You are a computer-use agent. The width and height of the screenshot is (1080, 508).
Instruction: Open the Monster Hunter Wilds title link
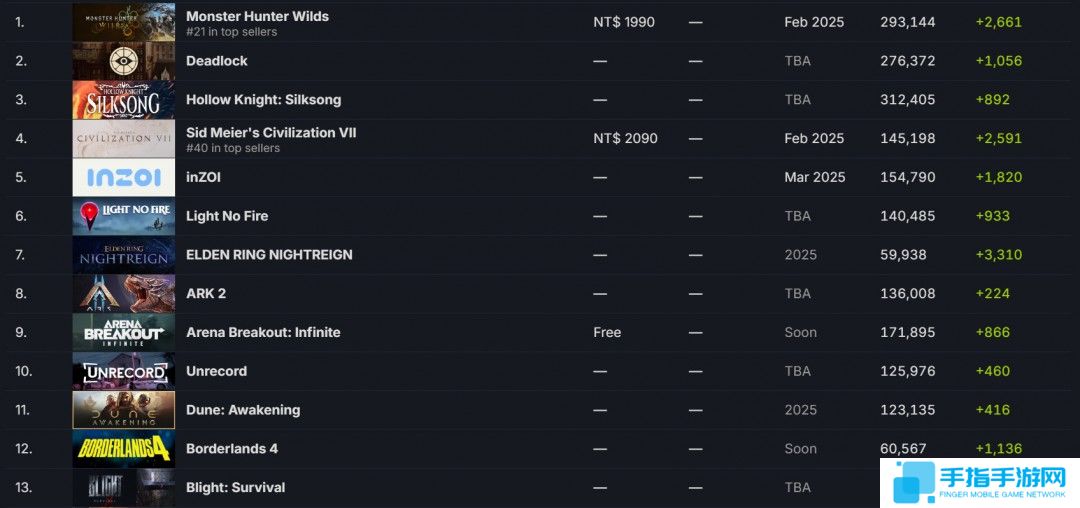pyautogui.click(x=257, y=16)
